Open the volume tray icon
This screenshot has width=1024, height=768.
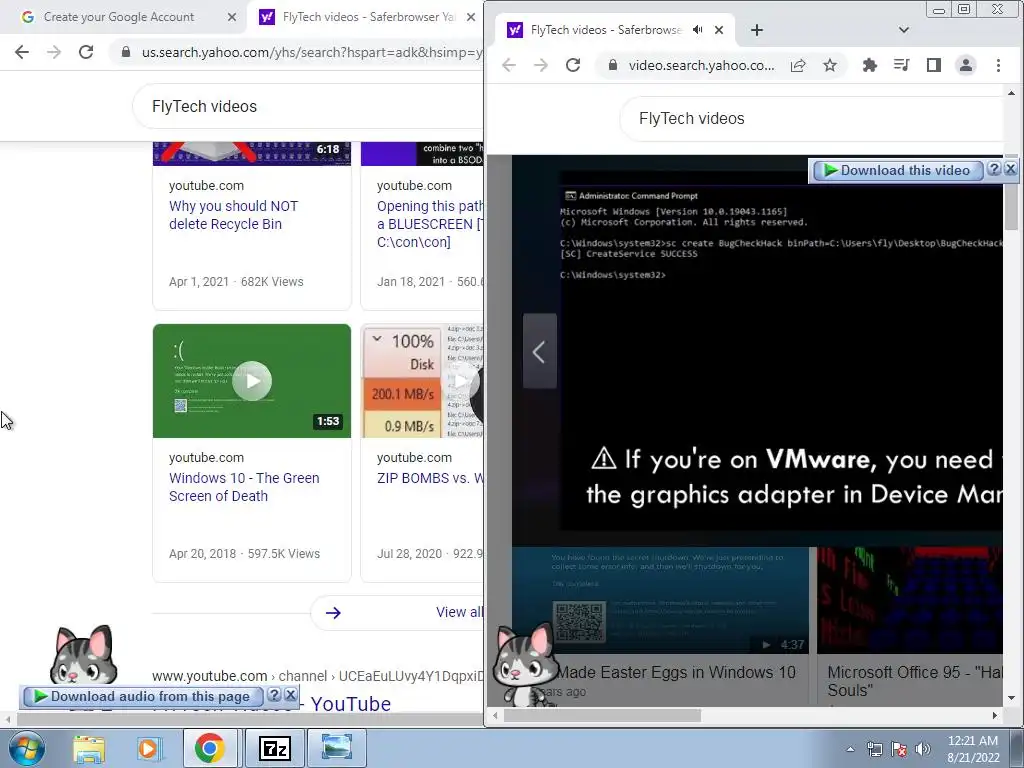pos(922,749)
